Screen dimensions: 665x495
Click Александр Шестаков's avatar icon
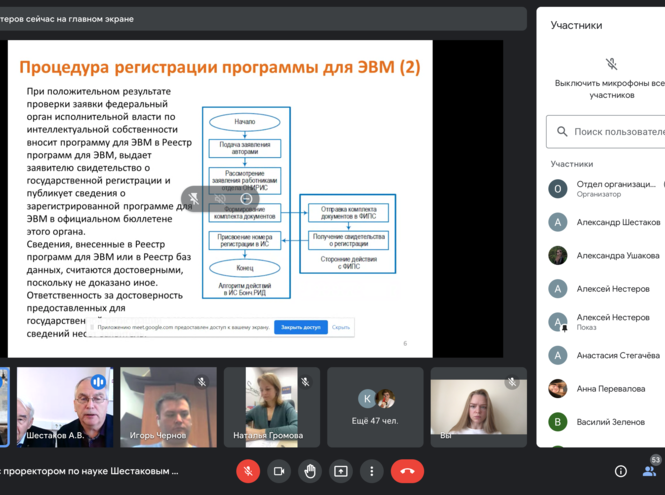[x=558, y=222]
